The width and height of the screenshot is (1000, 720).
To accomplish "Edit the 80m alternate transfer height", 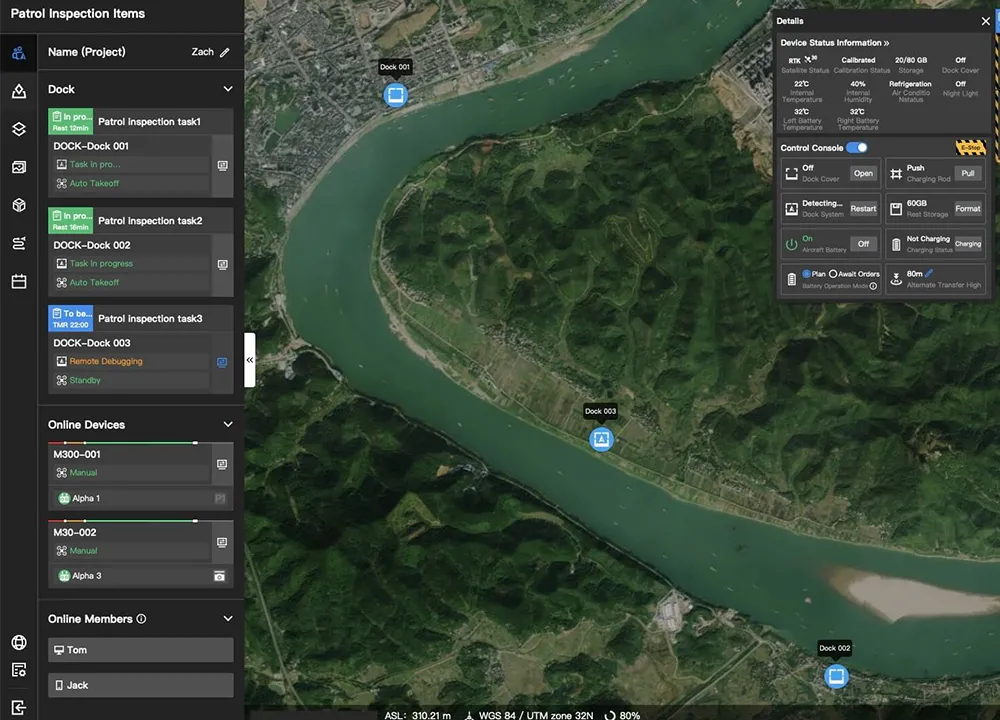I will [x=929, y=273].
